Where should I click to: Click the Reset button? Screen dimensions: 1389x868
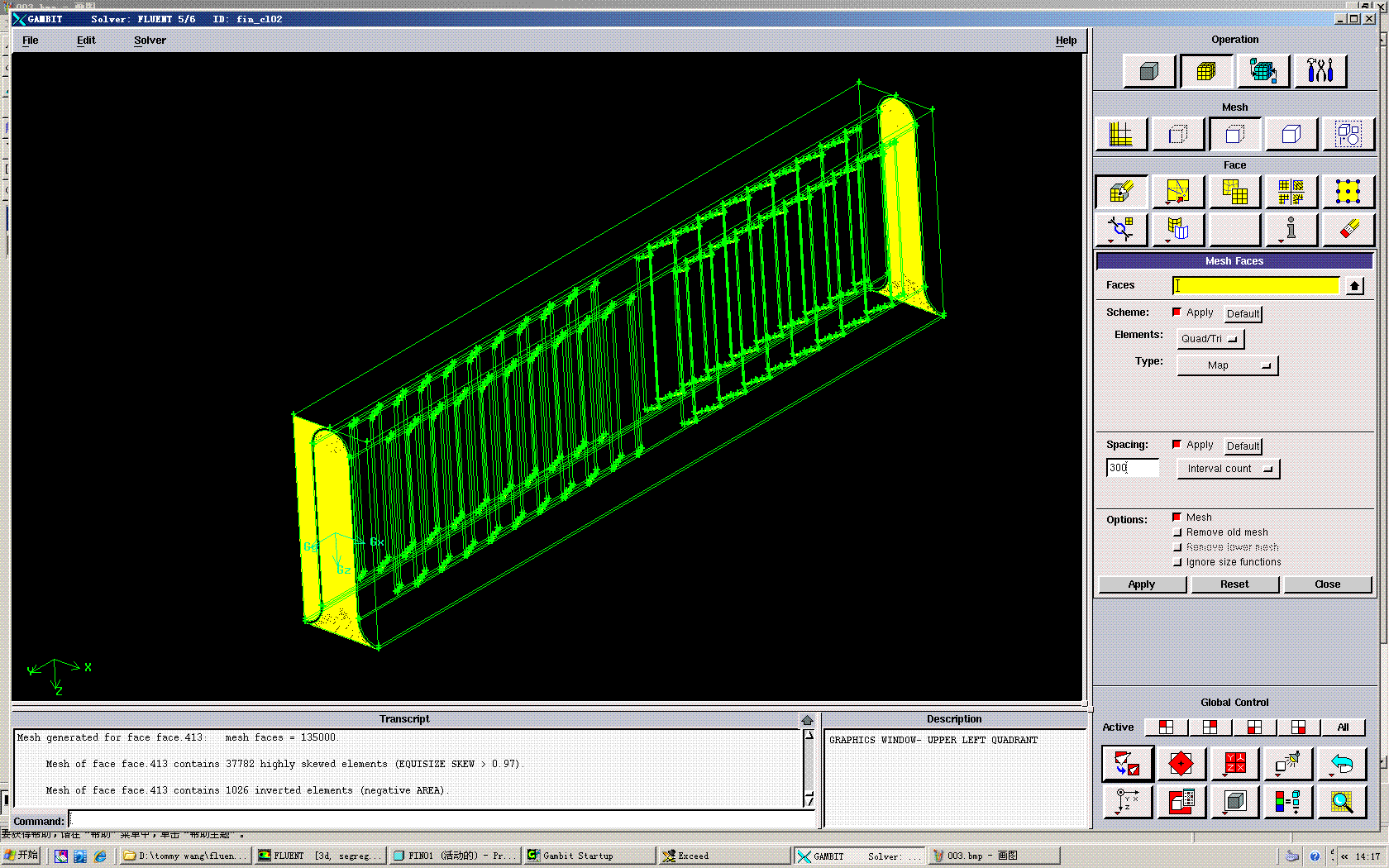tap(1234, 584)
